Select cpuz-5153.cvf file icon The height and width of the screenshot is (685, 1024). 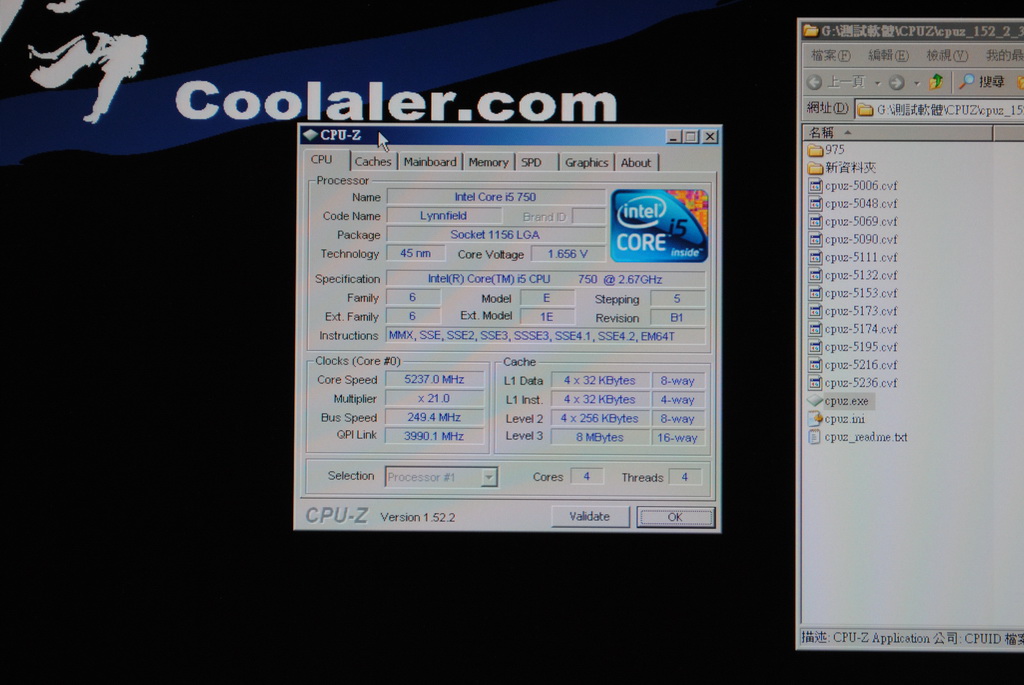tap(815, 293)
